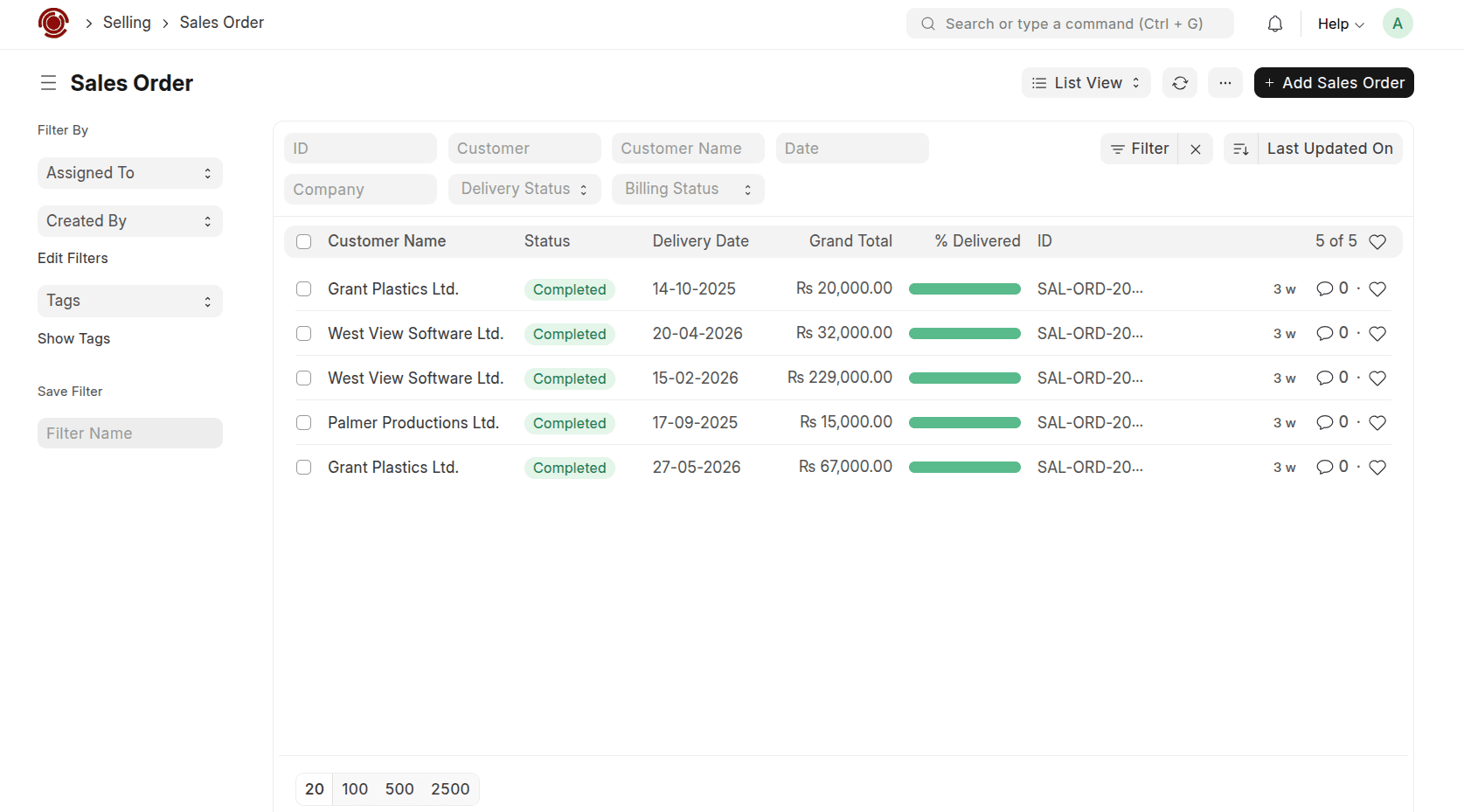
Task: Open the ellipsis menu next to refresh
Action: tap(1225, 82)
